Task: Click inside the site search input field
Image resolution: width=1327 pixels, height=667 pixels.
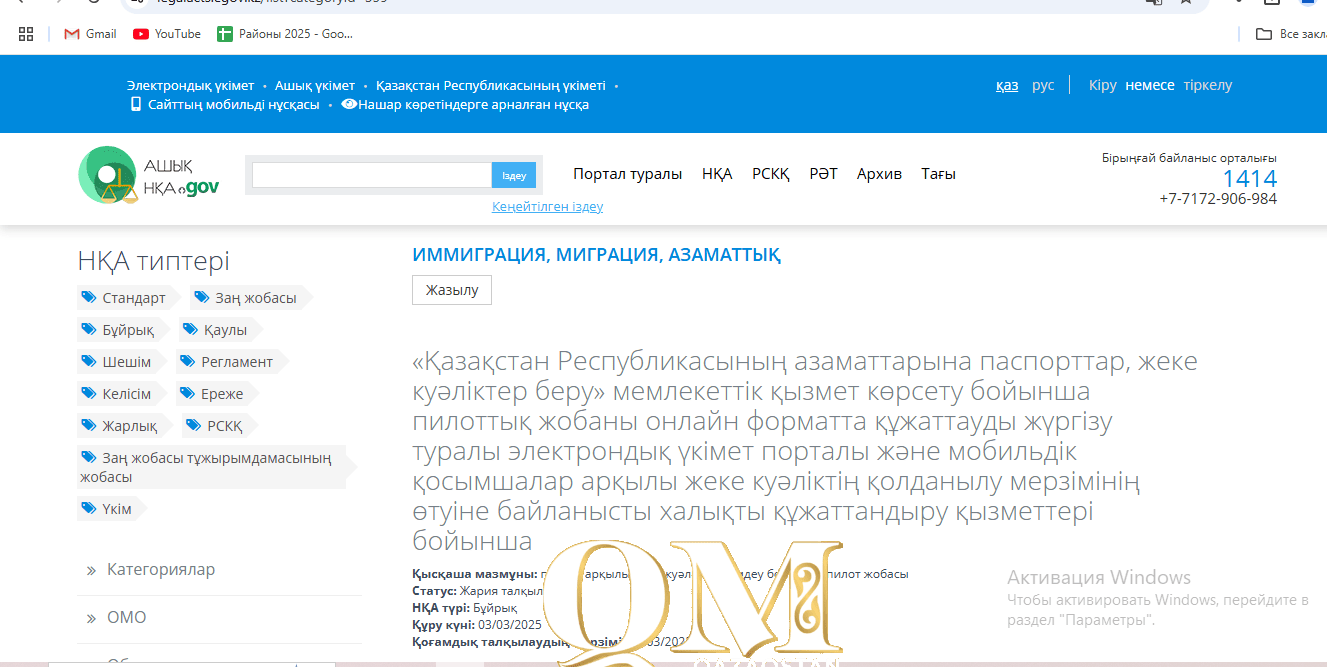Action: click(x=371, y=174)
